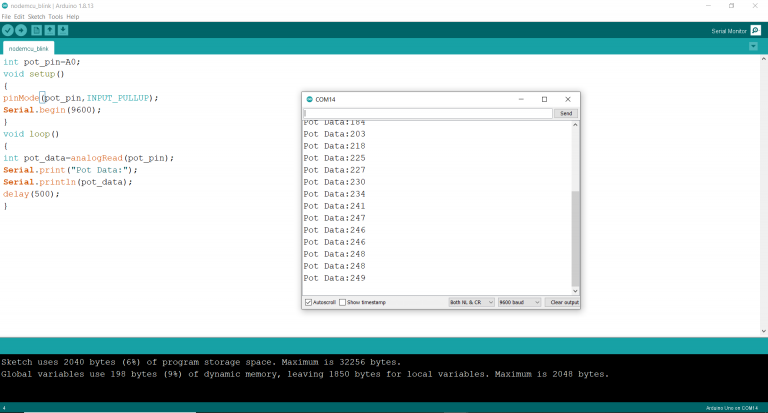768x413 pixels.
Task: Open the tab options dropdown arrow
Action: pyautogui.click(x=753, y=47)
